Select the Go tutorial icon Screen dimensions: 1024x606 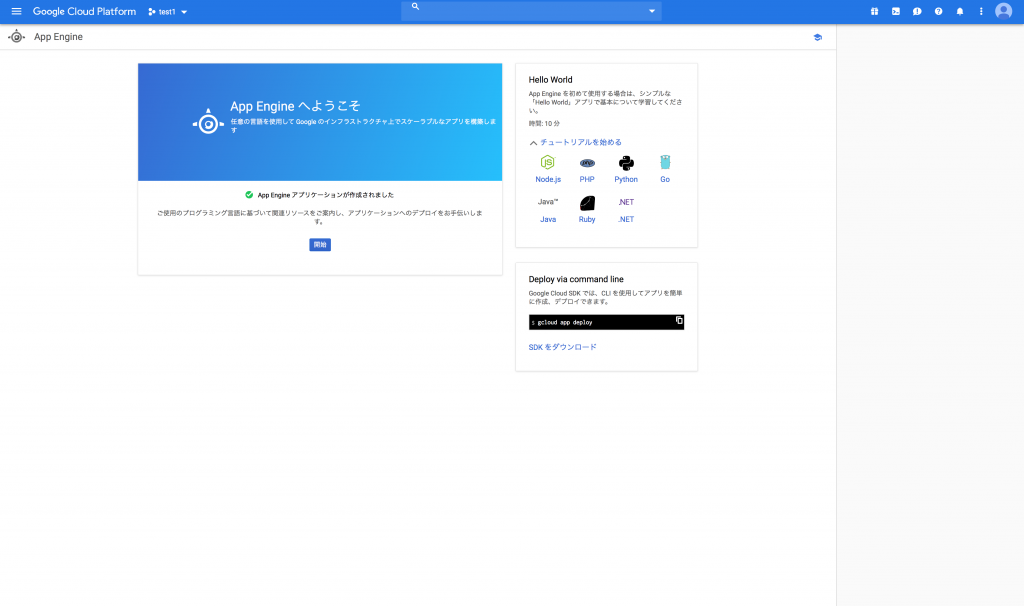pyautogui.click(x=665, y=162)
